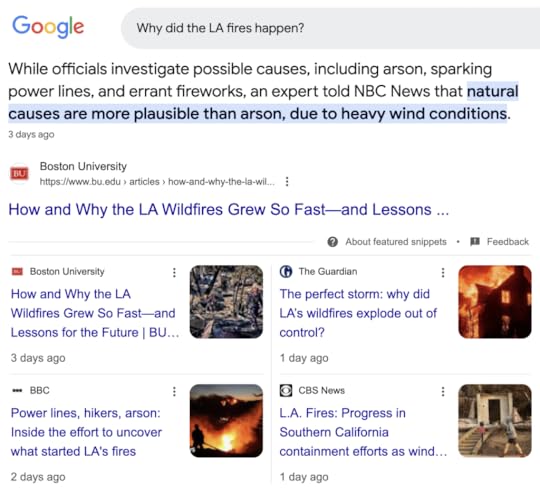The width and height of the screenshot is (540, 495).
Task: Open CBS 'L.A. Fires: Progress' article link
Action: coord(363,432)
